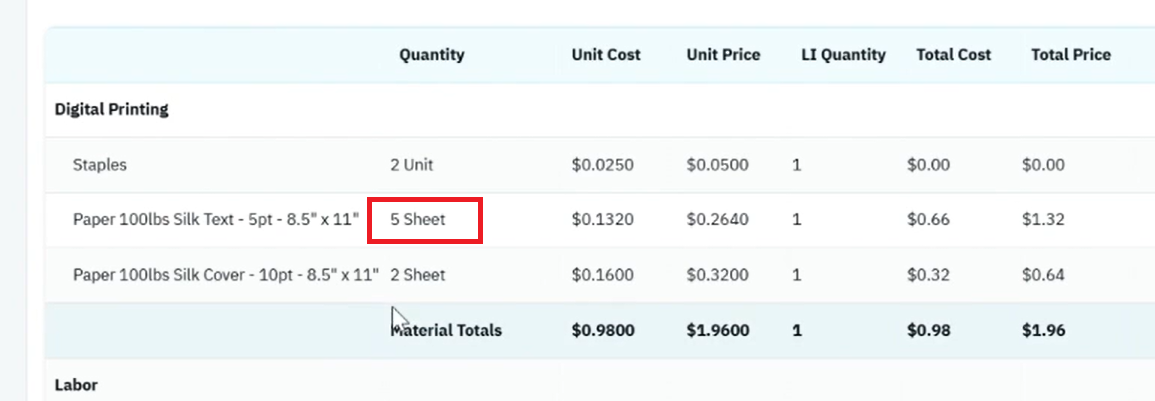This screenshot has width=1155, height=401.
Task: Click the Quantity column header
Action: click(432, 55)
